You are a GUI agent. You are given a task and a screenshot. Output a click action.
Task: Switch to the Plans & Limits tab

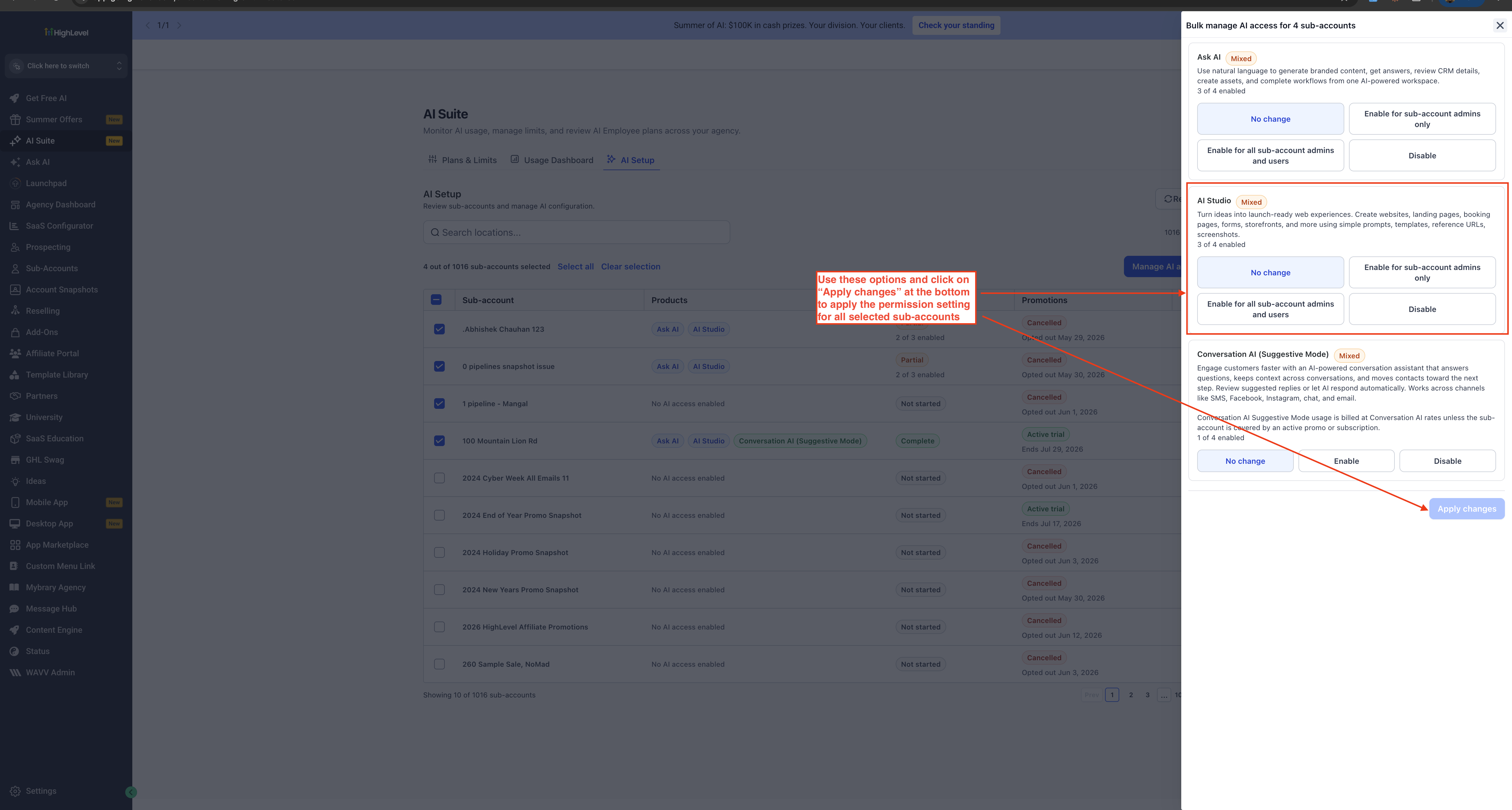pyautogui.click(x=462, y=160)
